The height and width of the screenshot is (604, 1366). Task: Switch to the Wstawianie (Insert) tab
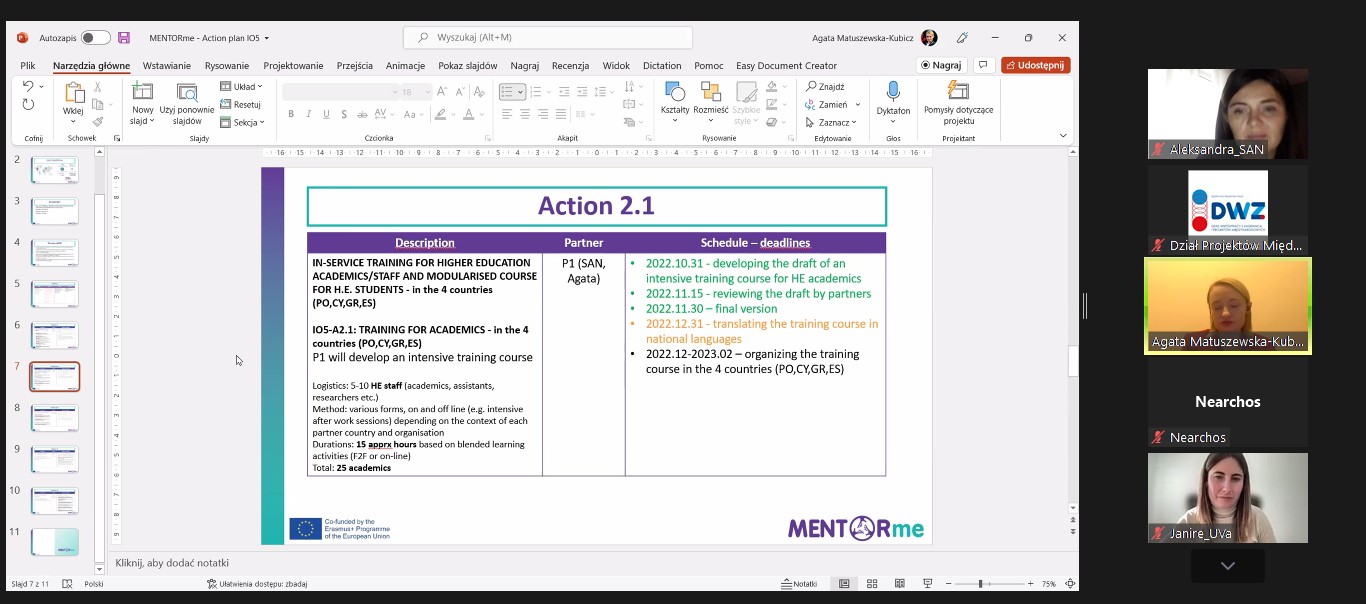tap(166, 66)
